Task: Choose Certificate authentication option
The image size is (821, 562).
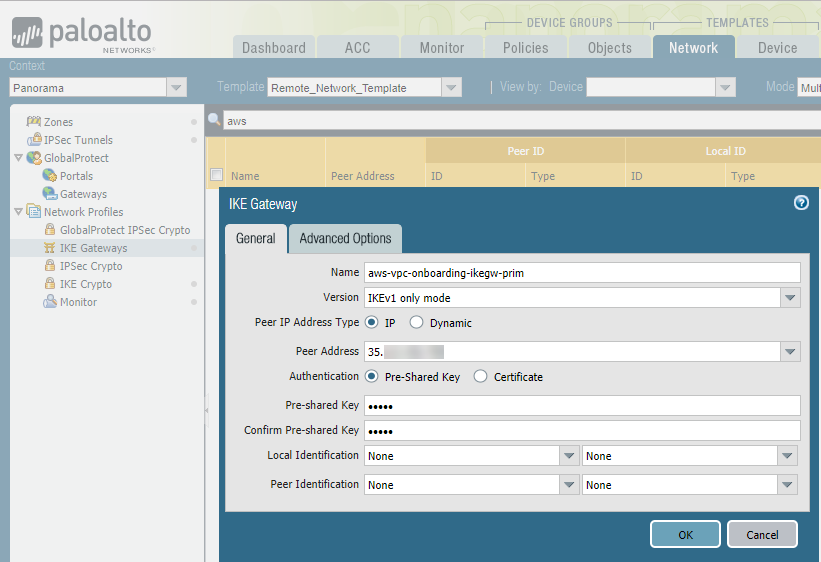Action: tap(481, 377)
